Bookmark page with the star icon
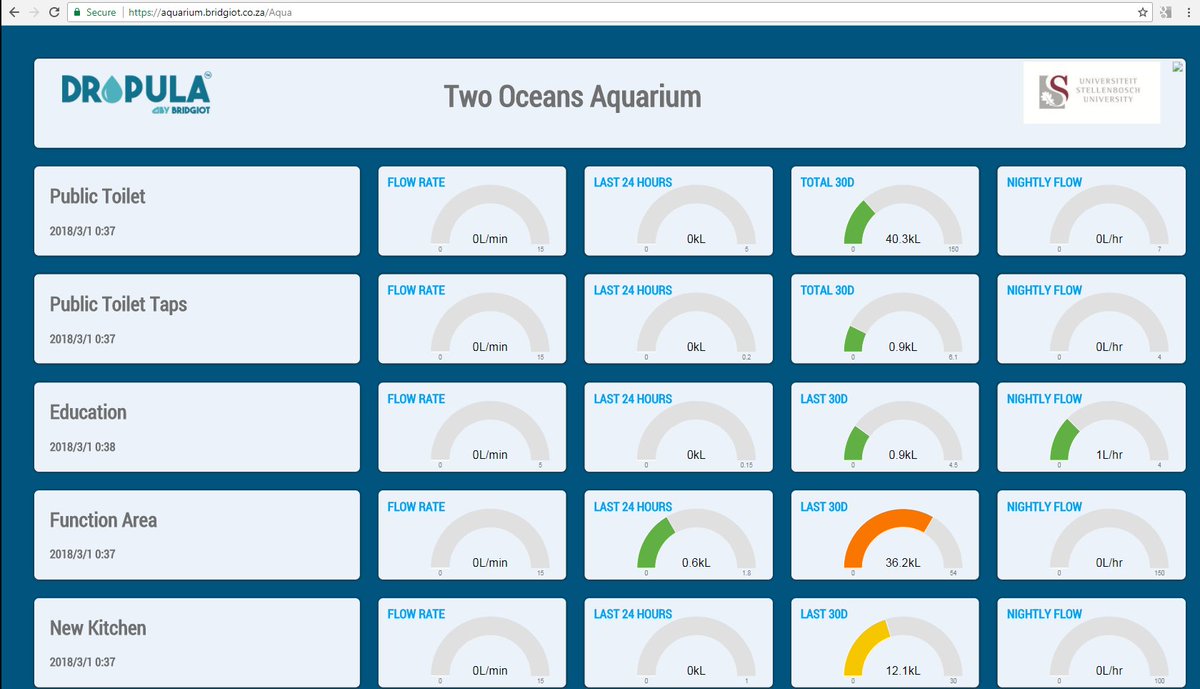Image resolution: width=1200 pixels, height=689 pixels. 1142,13
